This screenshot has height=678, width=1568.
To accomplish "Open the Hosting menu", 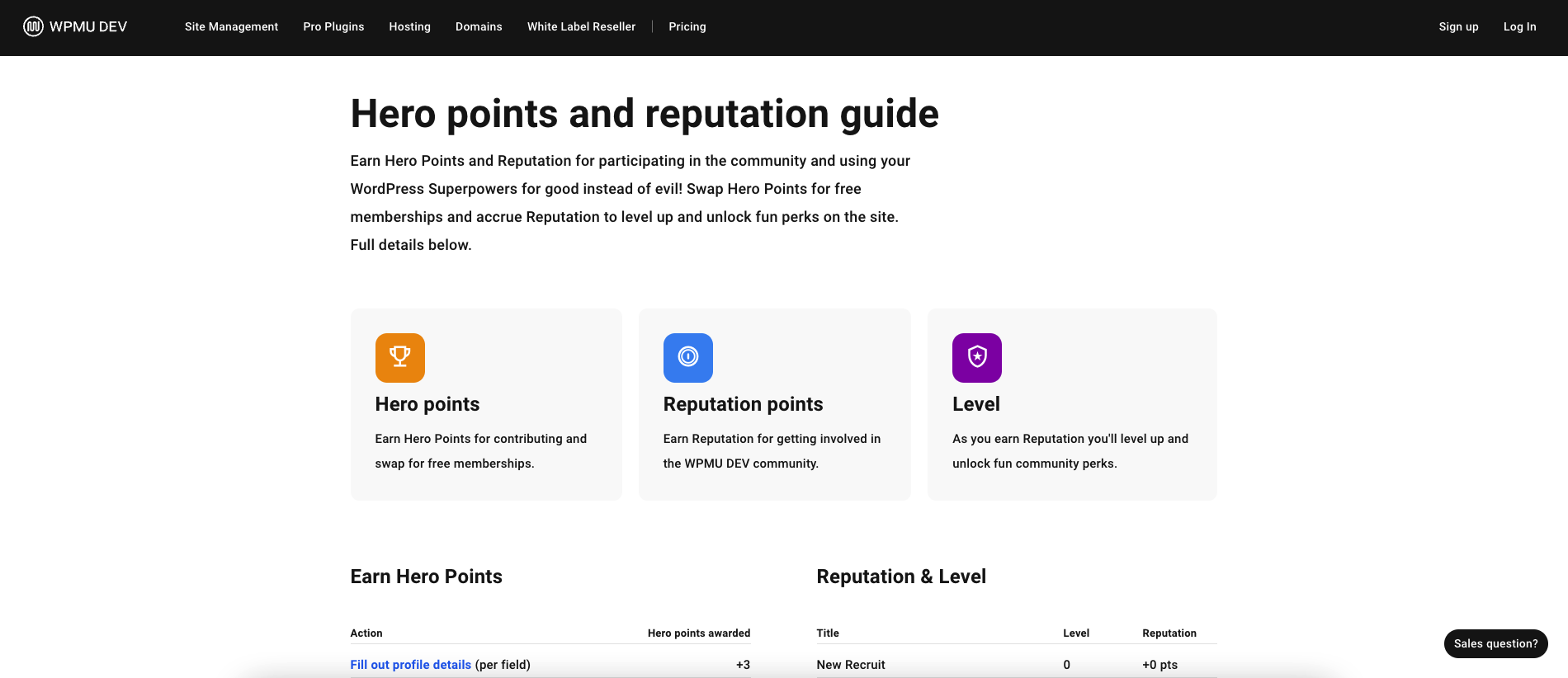I will coord(410,26).
